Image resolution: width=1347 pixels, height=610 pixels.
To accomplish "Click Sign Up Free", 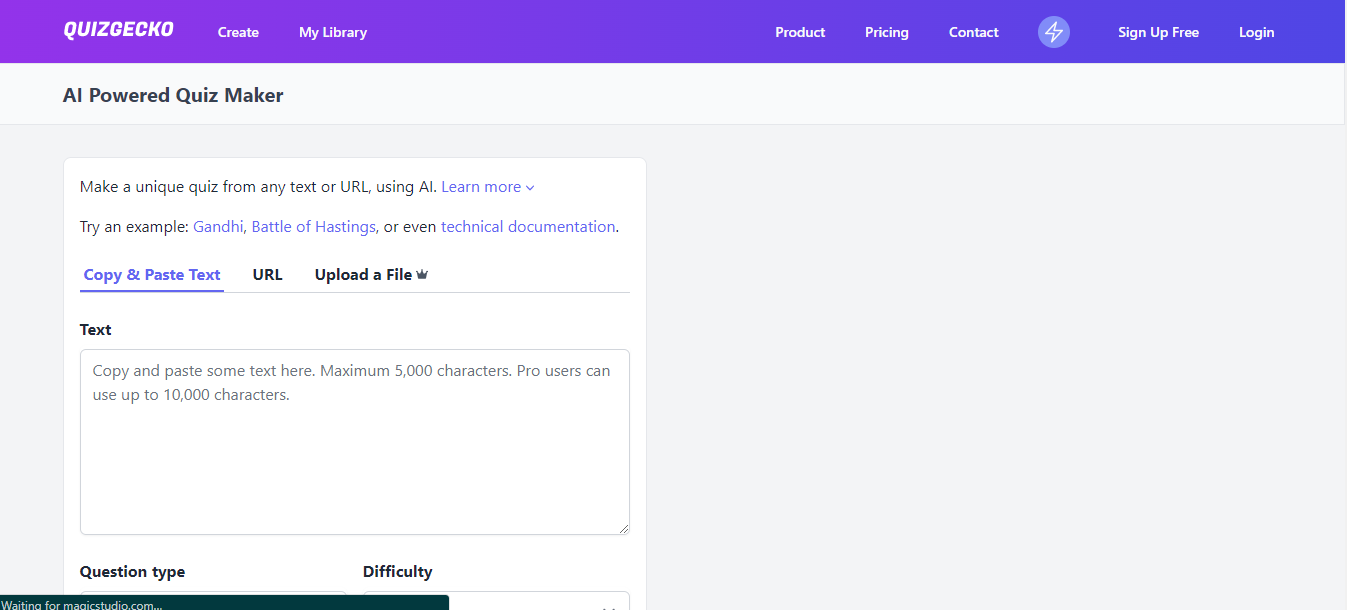I will [x=1158, y=32].
